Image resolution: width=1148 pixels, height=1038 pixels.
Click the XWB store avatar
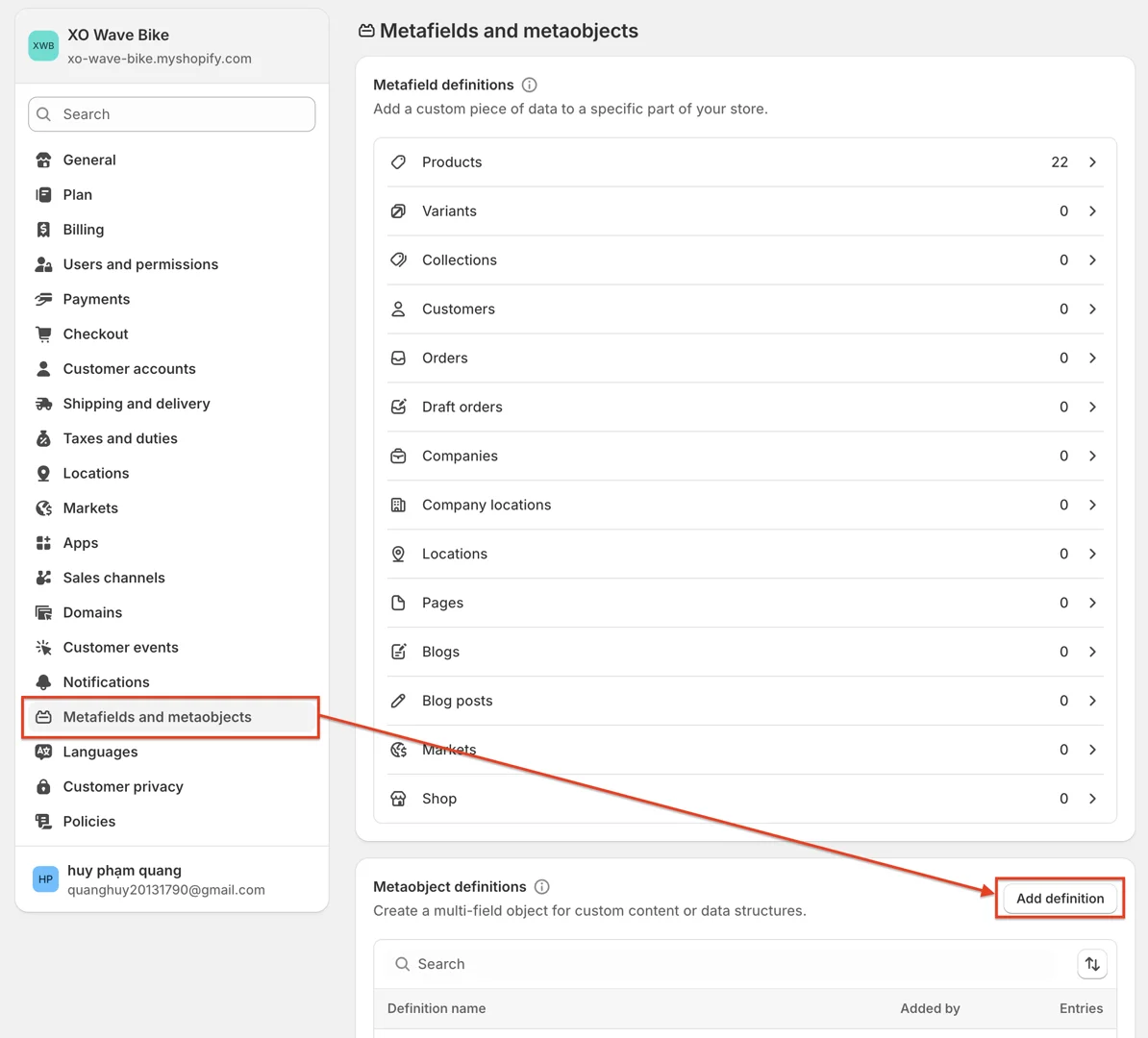[x=44, y=46]
